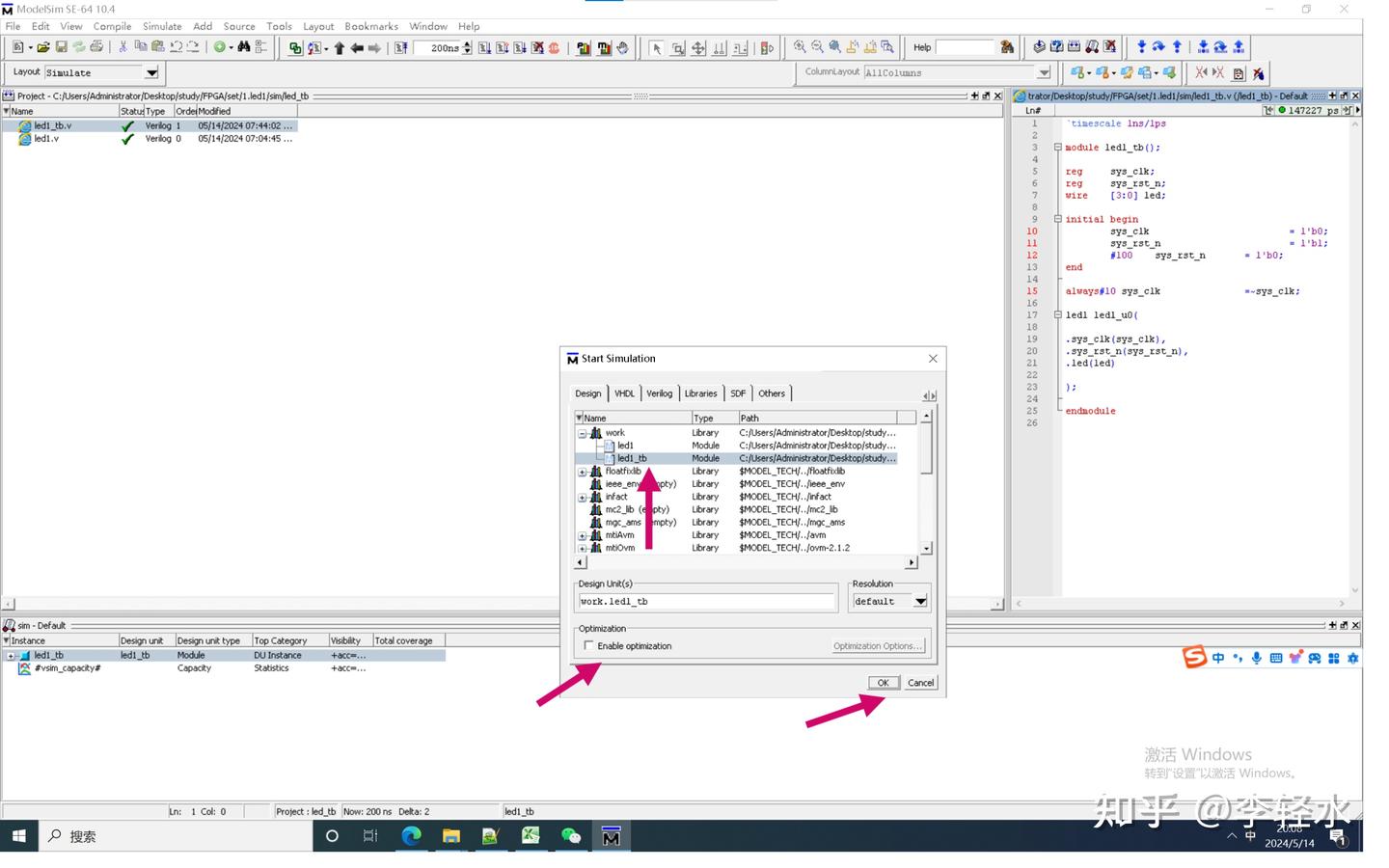Click the Optimization Options button
1389x868 pixels.
[878, 646]
